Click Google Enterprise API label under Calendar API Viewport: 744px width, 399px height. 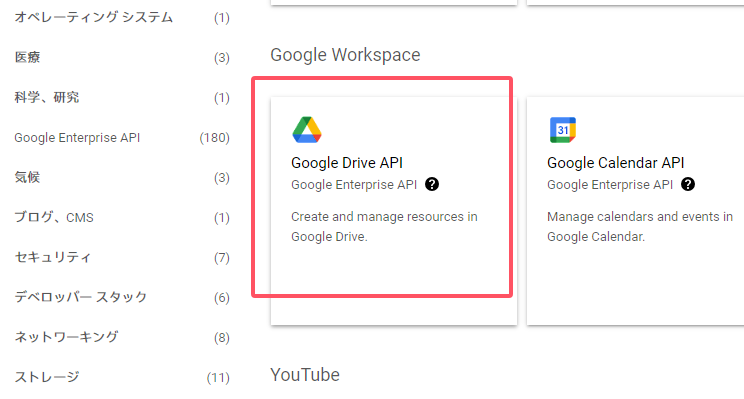(x=610, y=185)
